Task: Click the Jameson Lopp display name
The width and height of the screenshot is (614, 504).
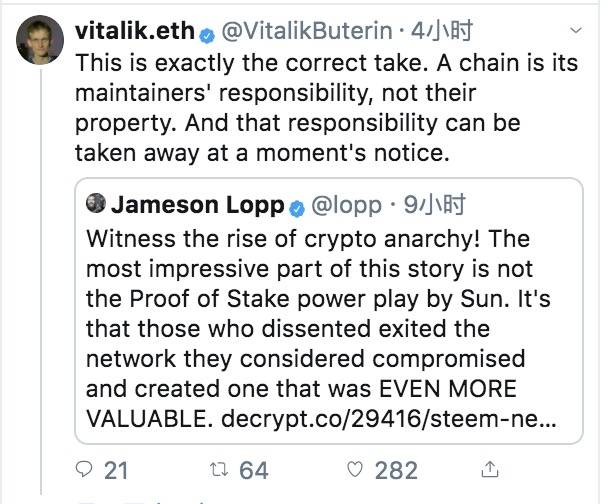Action: pyautogui.click(x=198, y=206)
